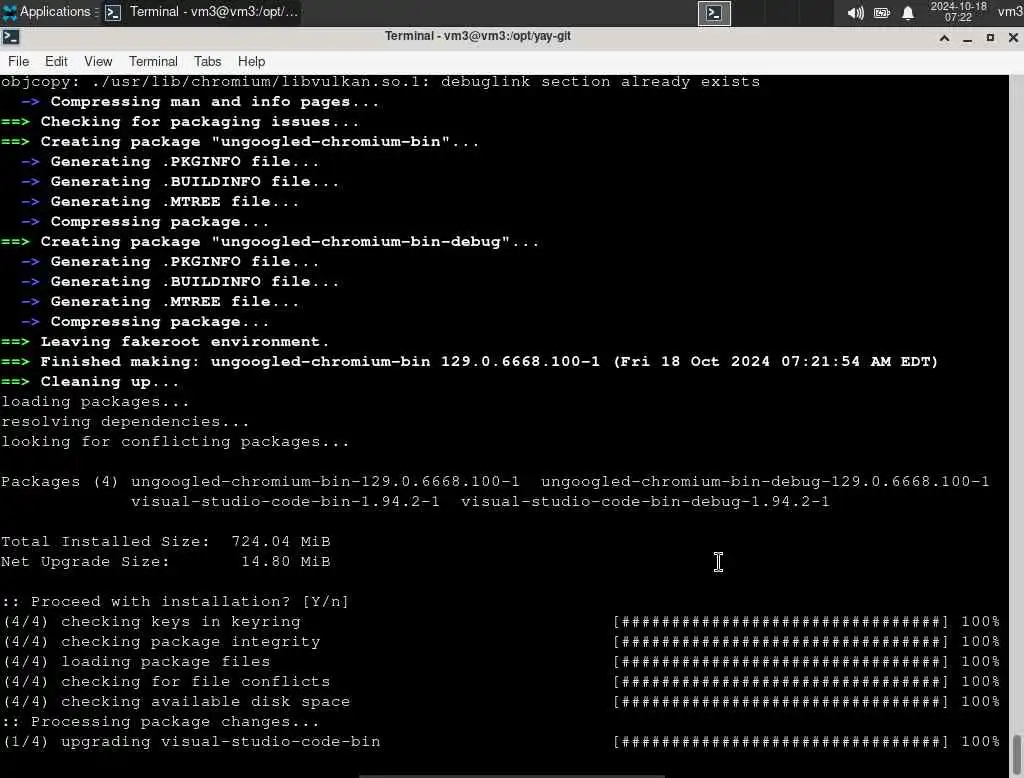Open the terminal window menu icon
The image size is (1024, 778).
pos(11,37)
